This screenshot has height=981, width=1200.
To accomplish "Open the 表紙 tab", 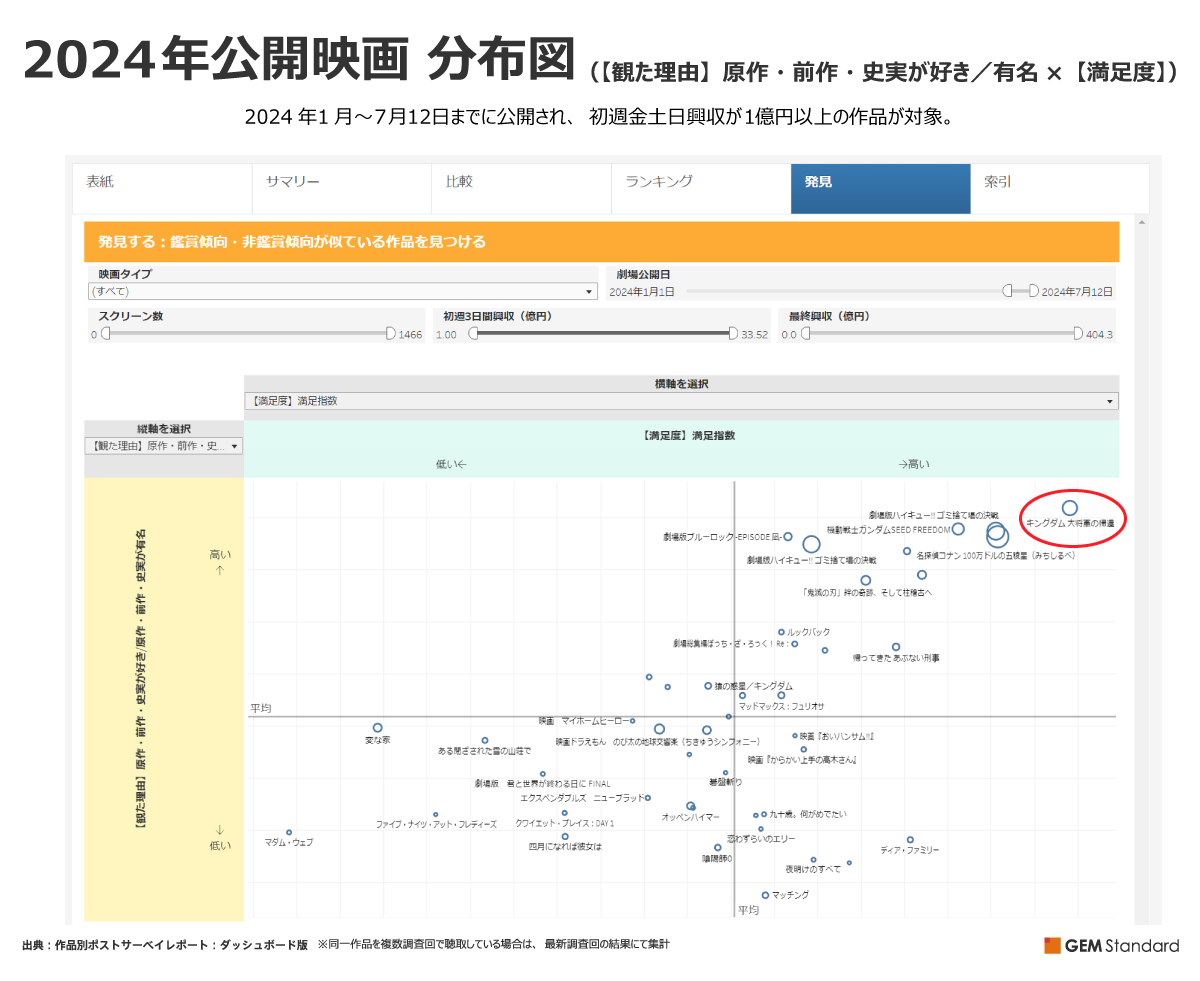I will [162, 188].
